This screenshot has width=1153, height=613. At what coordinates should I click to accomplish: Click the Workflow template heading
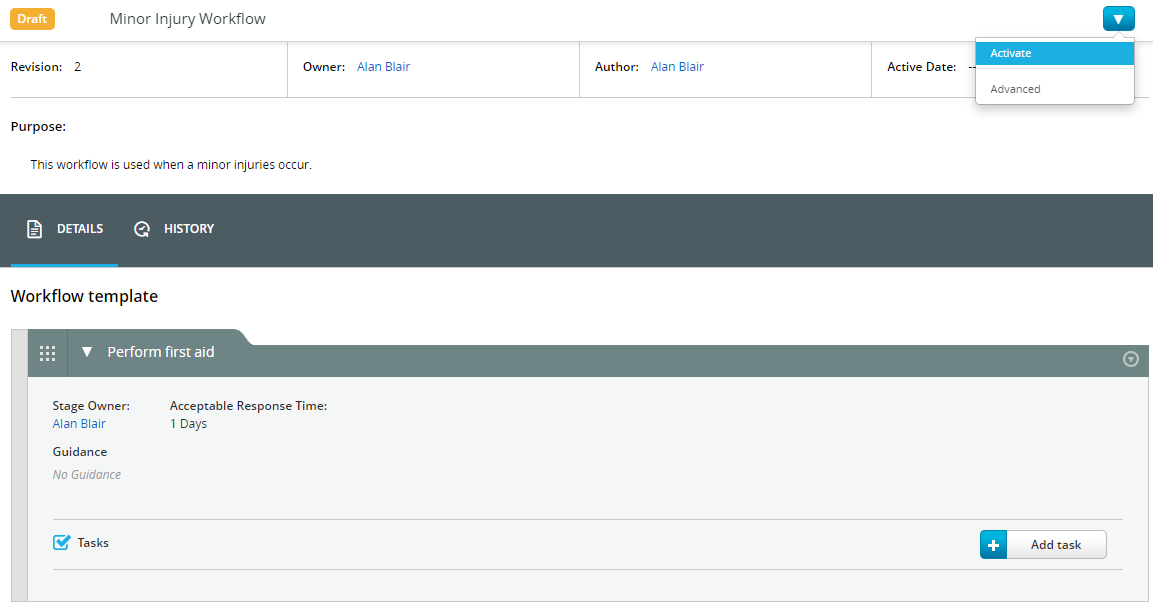coord(85,296)
